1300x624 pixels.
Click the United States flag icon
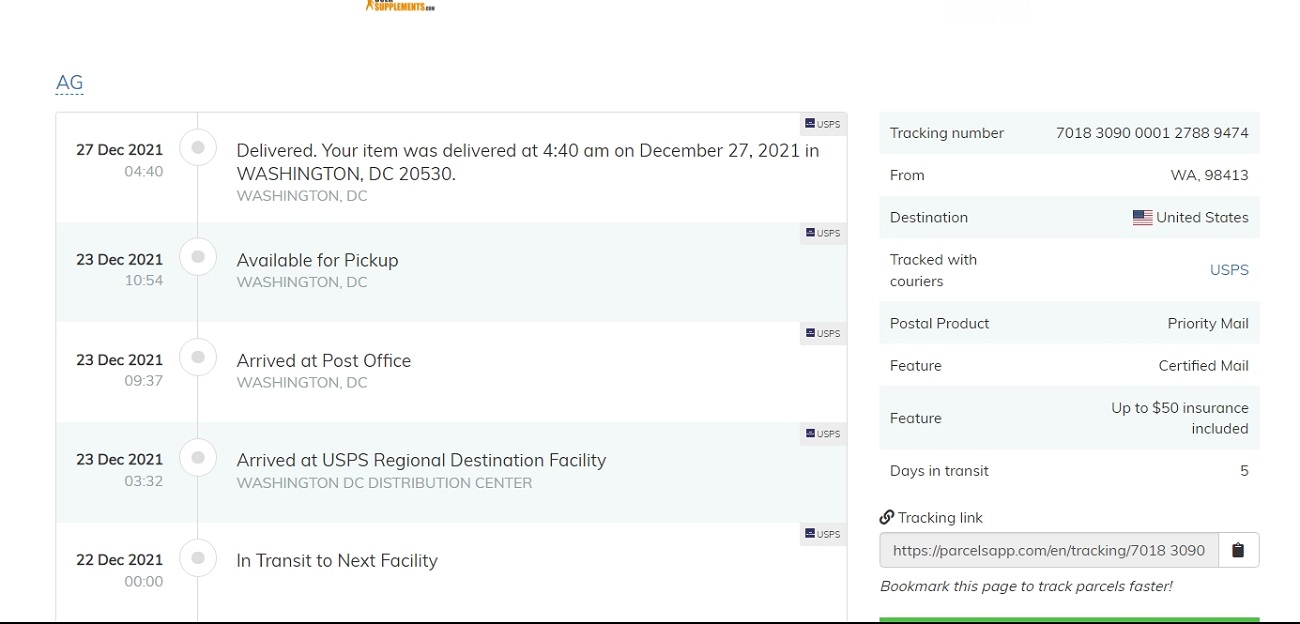coord(1142,218)
